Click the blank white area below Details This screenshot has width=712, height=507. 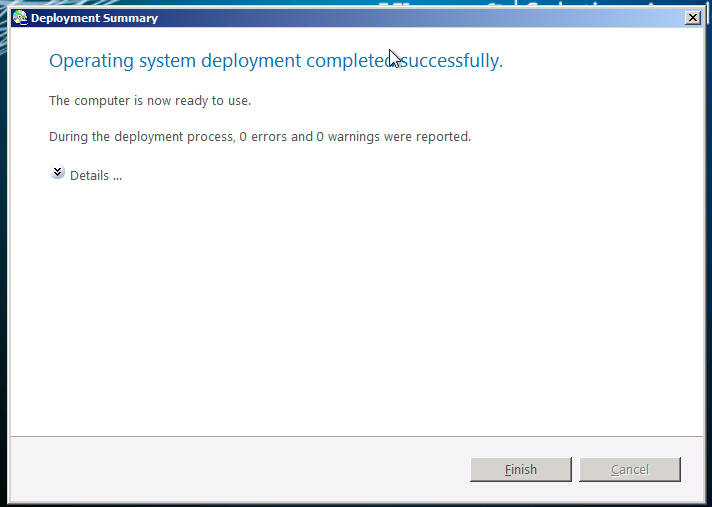coord(350,300)
